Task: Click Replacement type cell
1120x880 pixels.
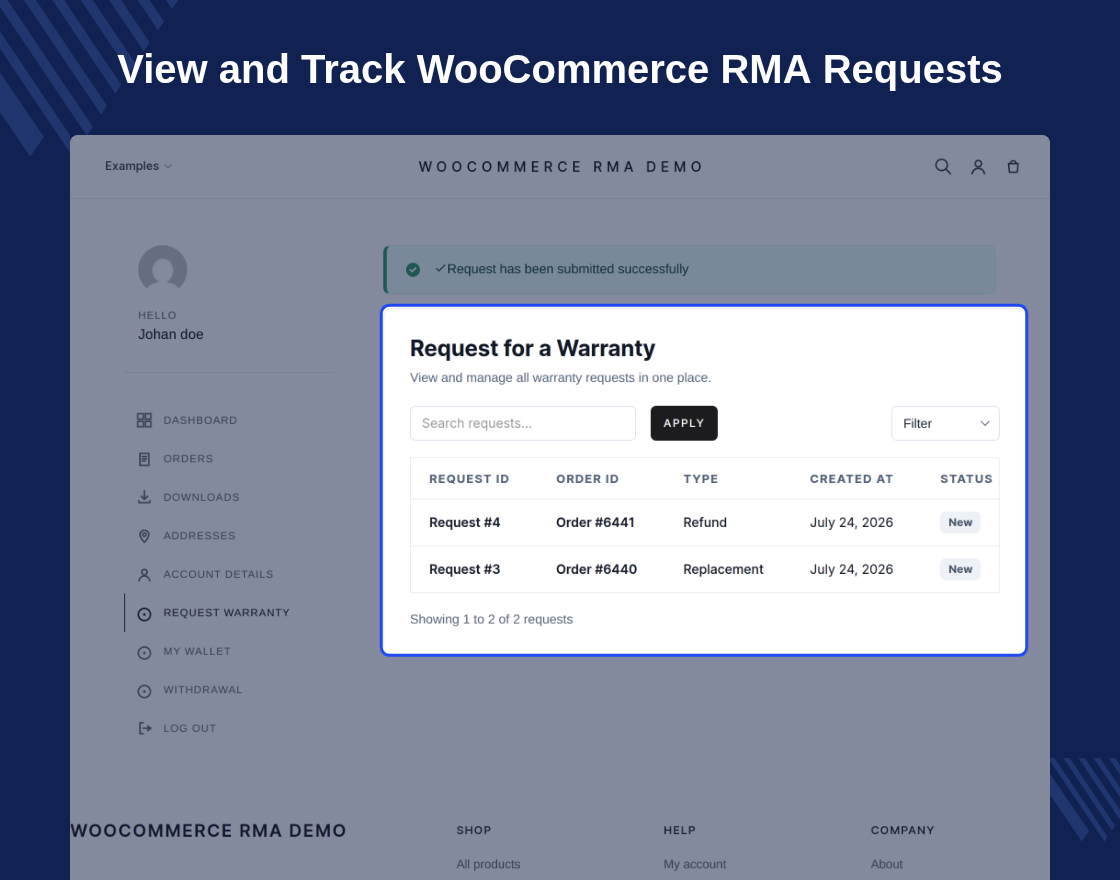Action: pos(723,569)
